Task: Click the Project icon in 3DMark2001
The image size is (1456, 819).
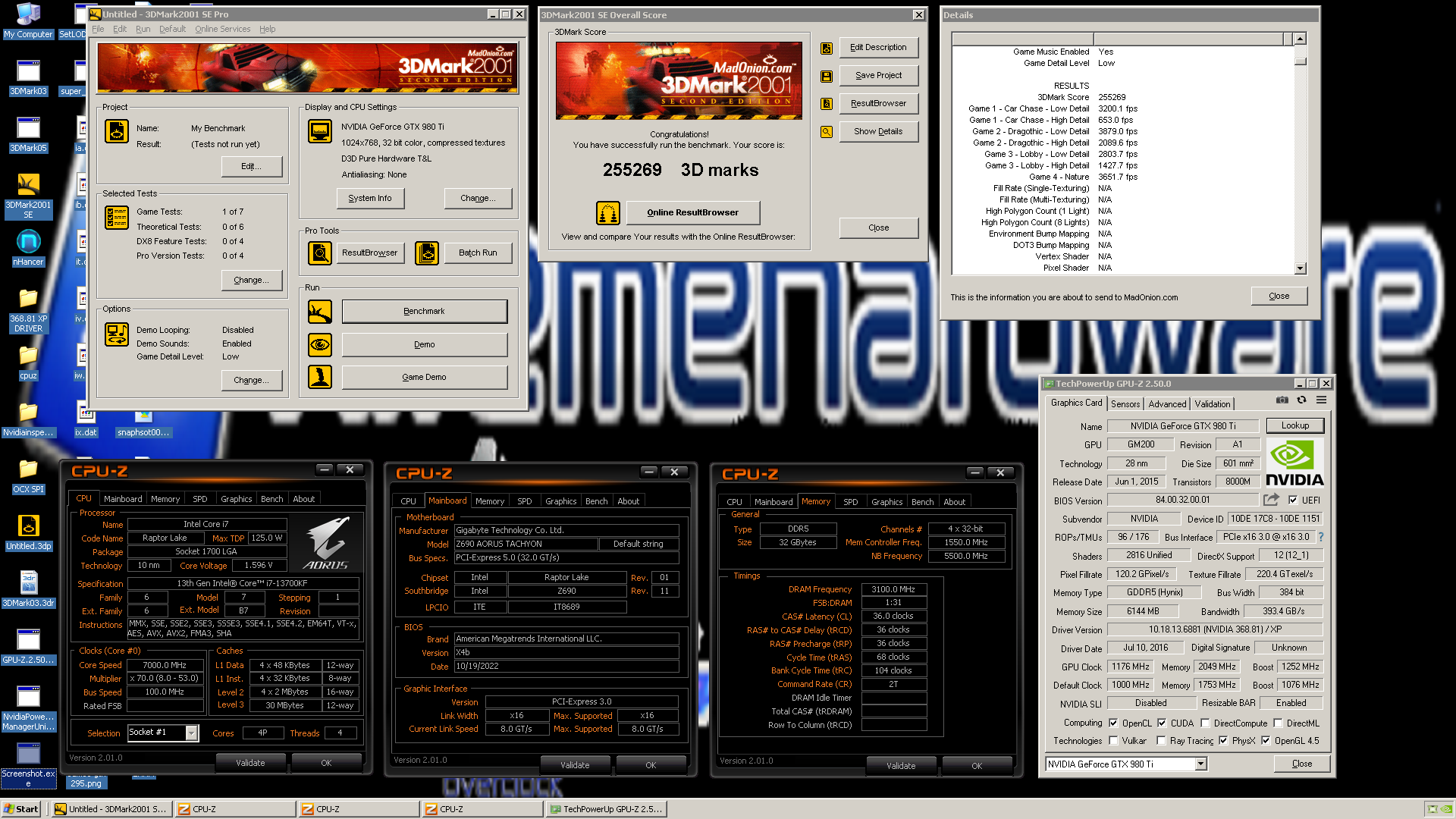Action: point(117,132)
